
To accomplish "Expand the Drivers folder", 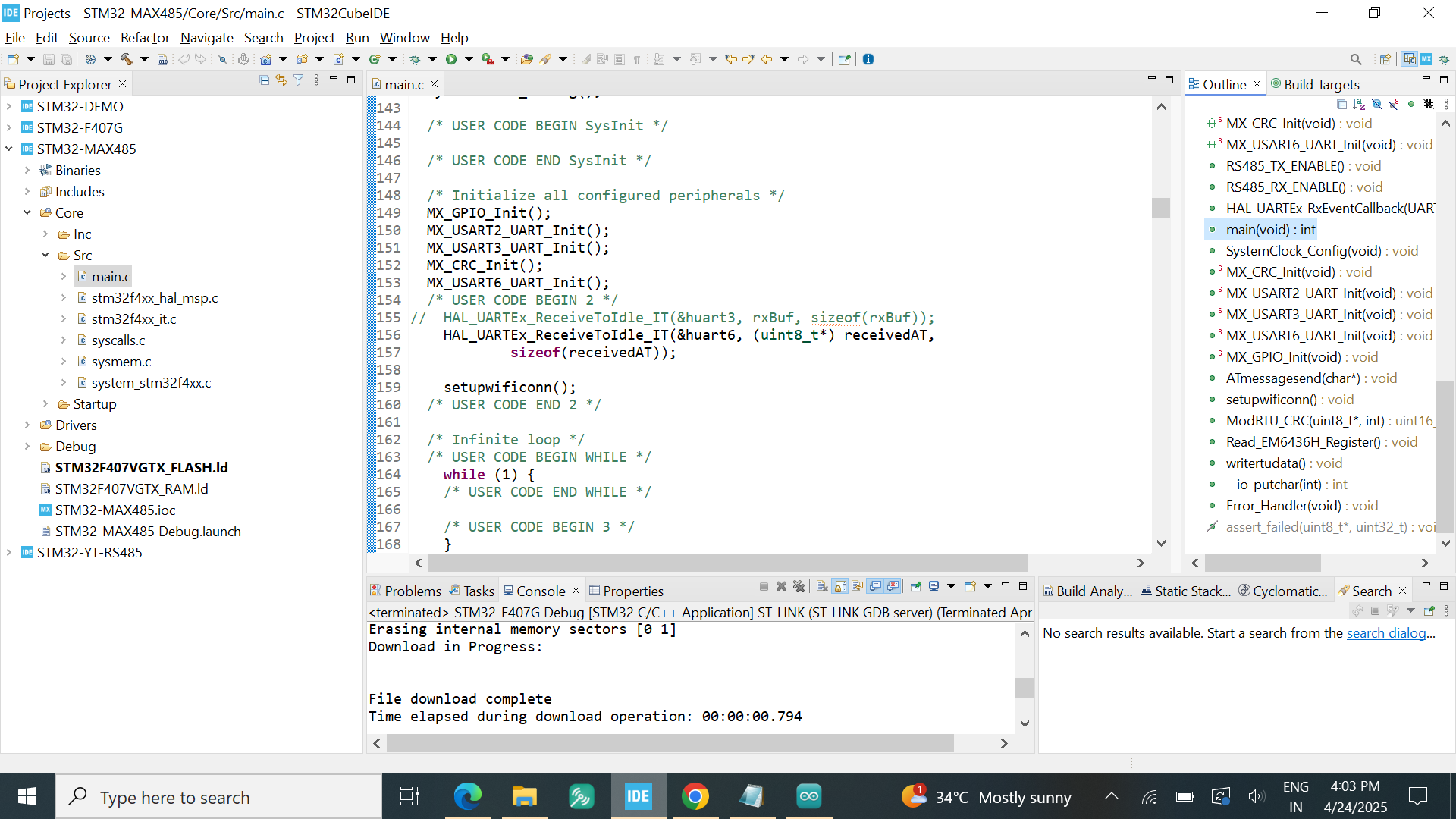I will [x=27, y=425].
